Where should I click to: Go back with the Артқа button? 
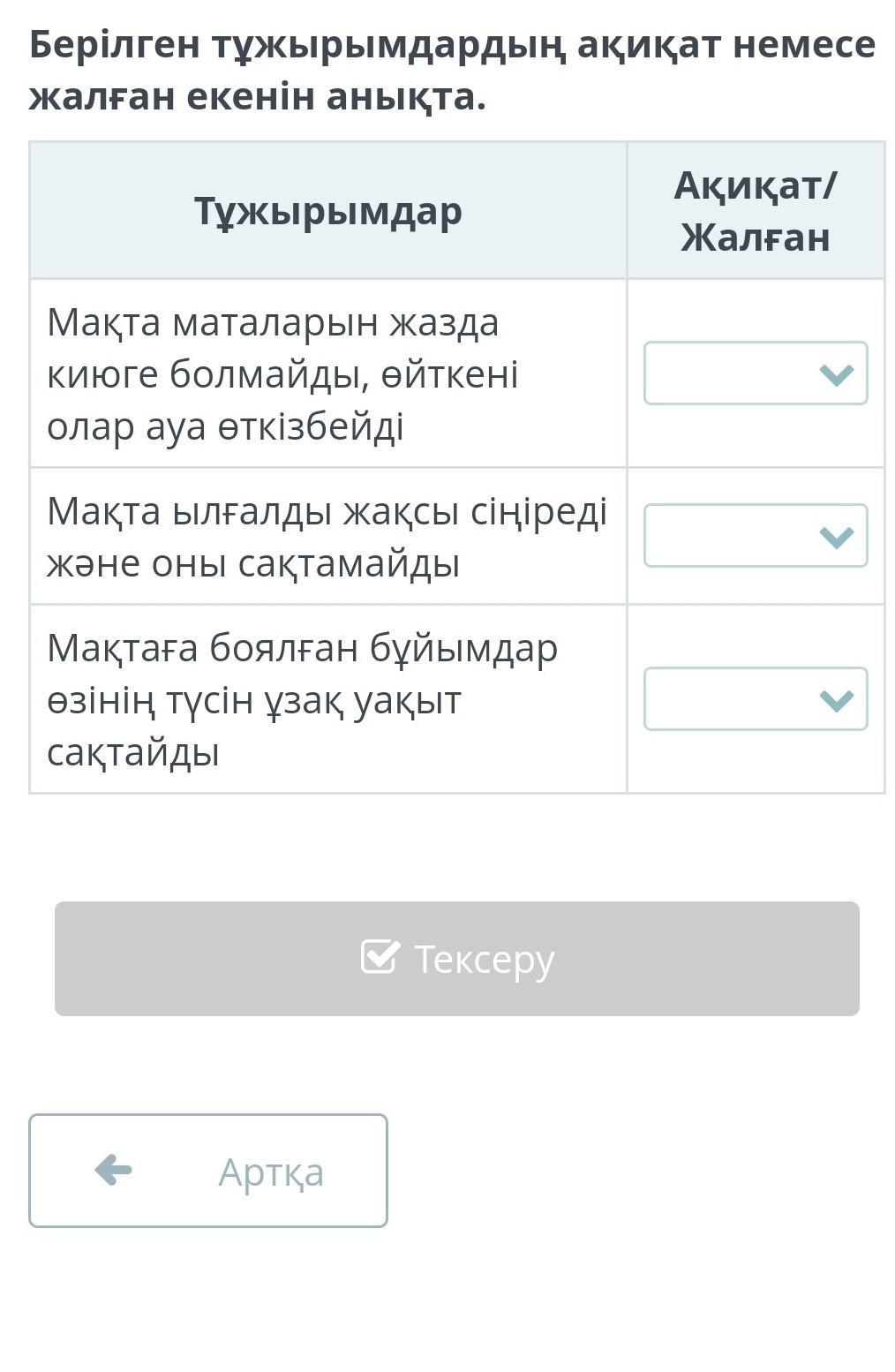[208, 1171]
